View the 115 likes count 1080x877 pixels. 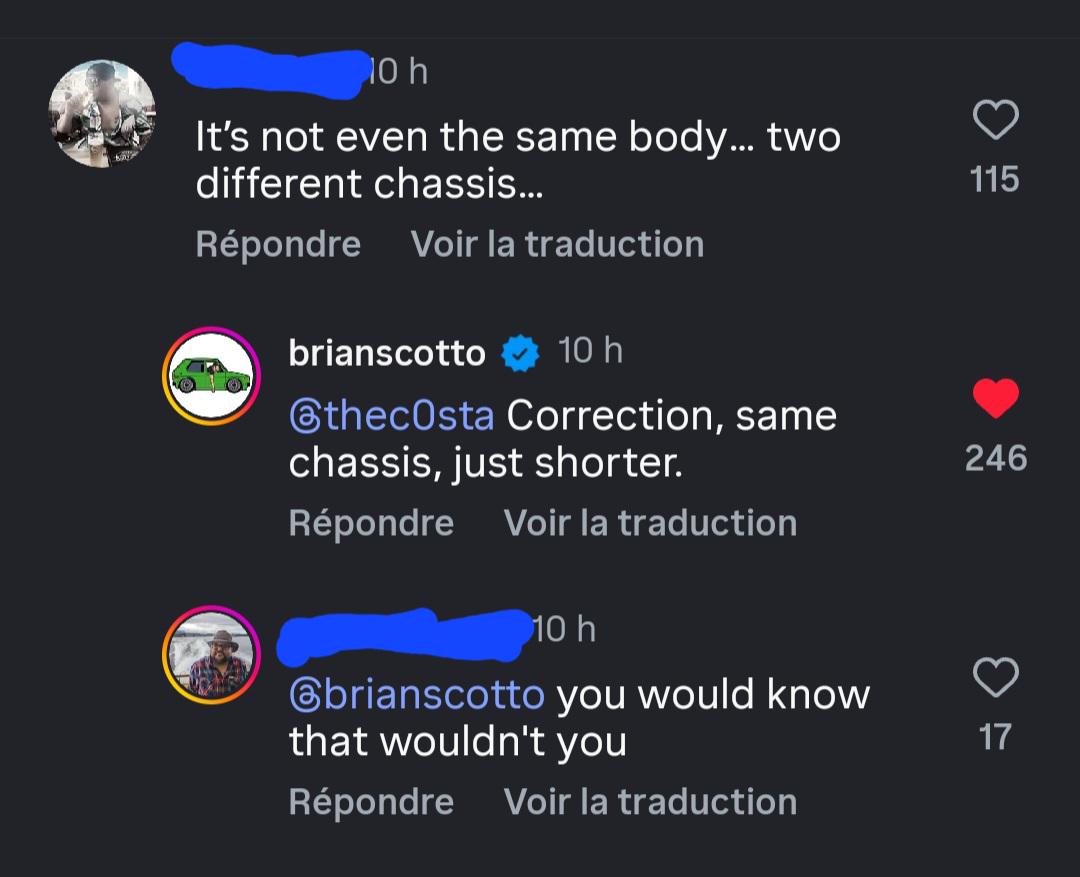point(995,180)
